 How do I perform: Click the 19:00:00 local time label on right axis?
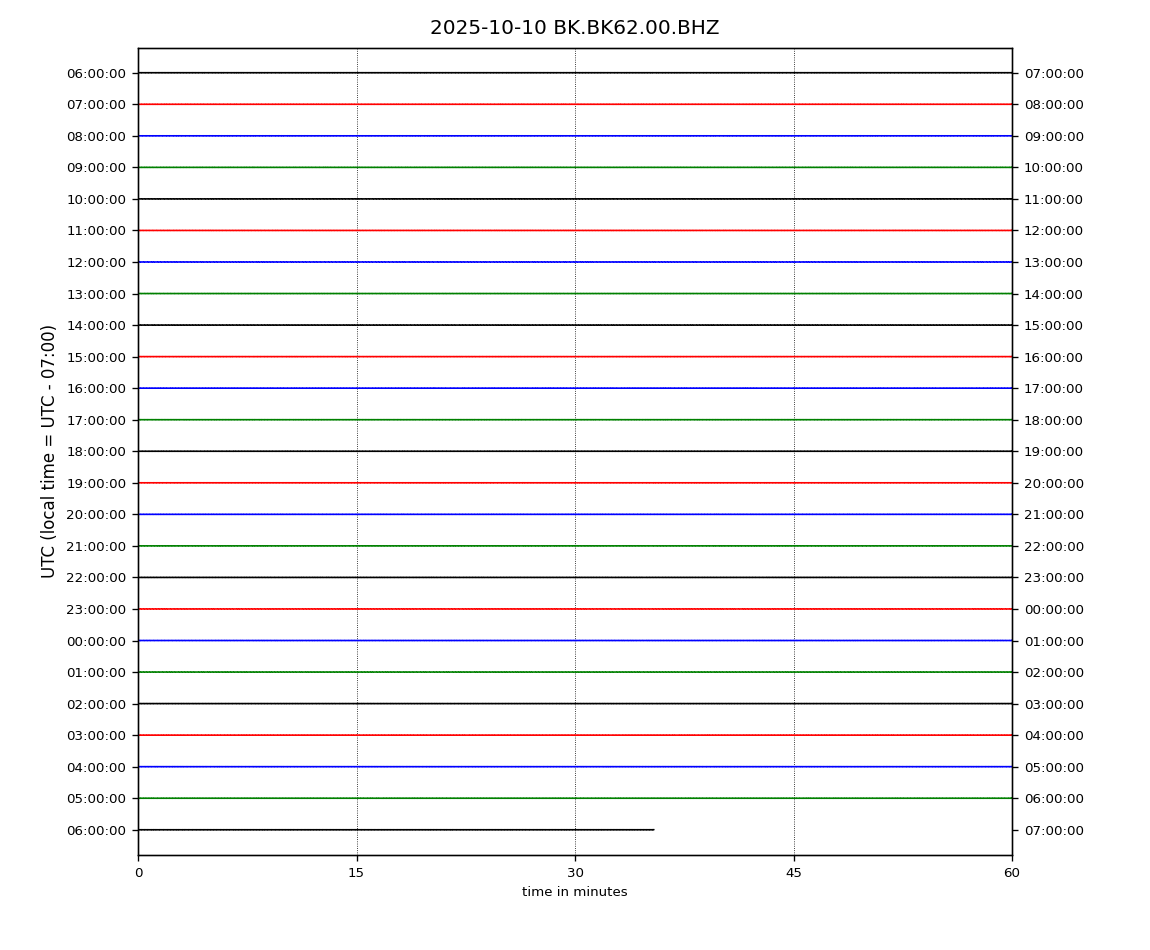[x=1053, y=452]
